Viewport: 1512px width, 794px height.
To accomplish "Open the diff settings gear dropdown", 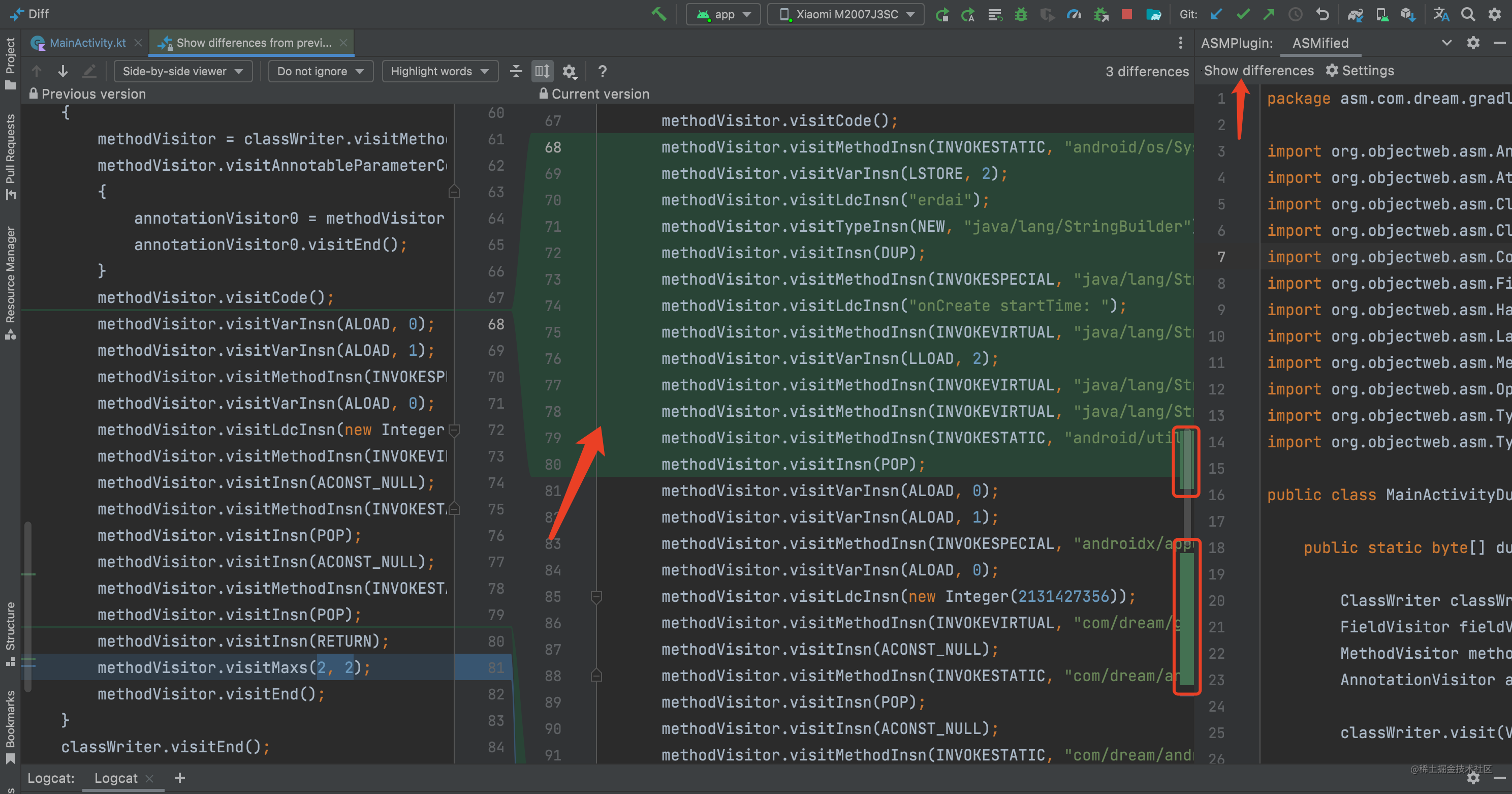I will [x=569, y=71].
